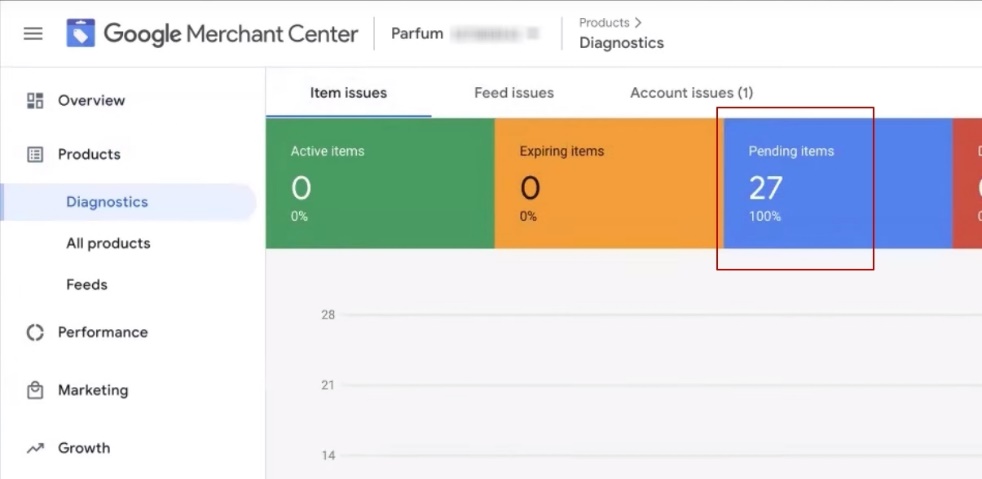This screenshot has height=479, width=982.
Task: Select the green Active items card
Action: click(x=380, y=184)
